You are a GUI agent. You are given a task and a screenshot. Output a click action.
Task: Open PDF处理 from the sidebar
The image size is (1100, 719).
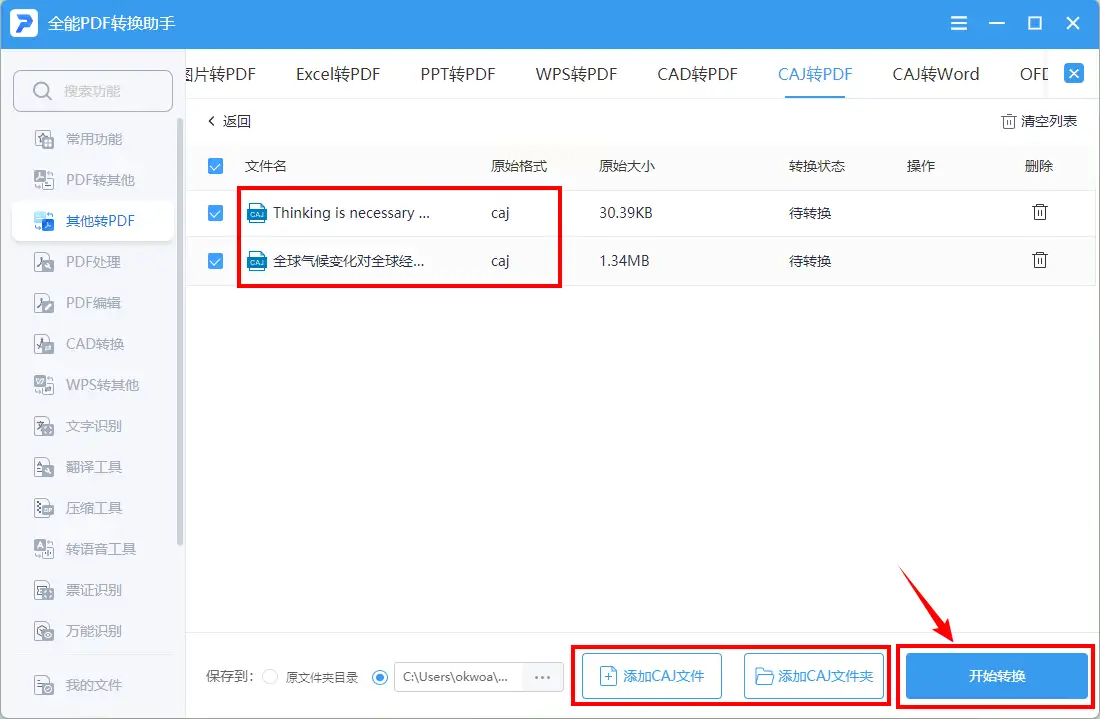[x=93, y=262]
